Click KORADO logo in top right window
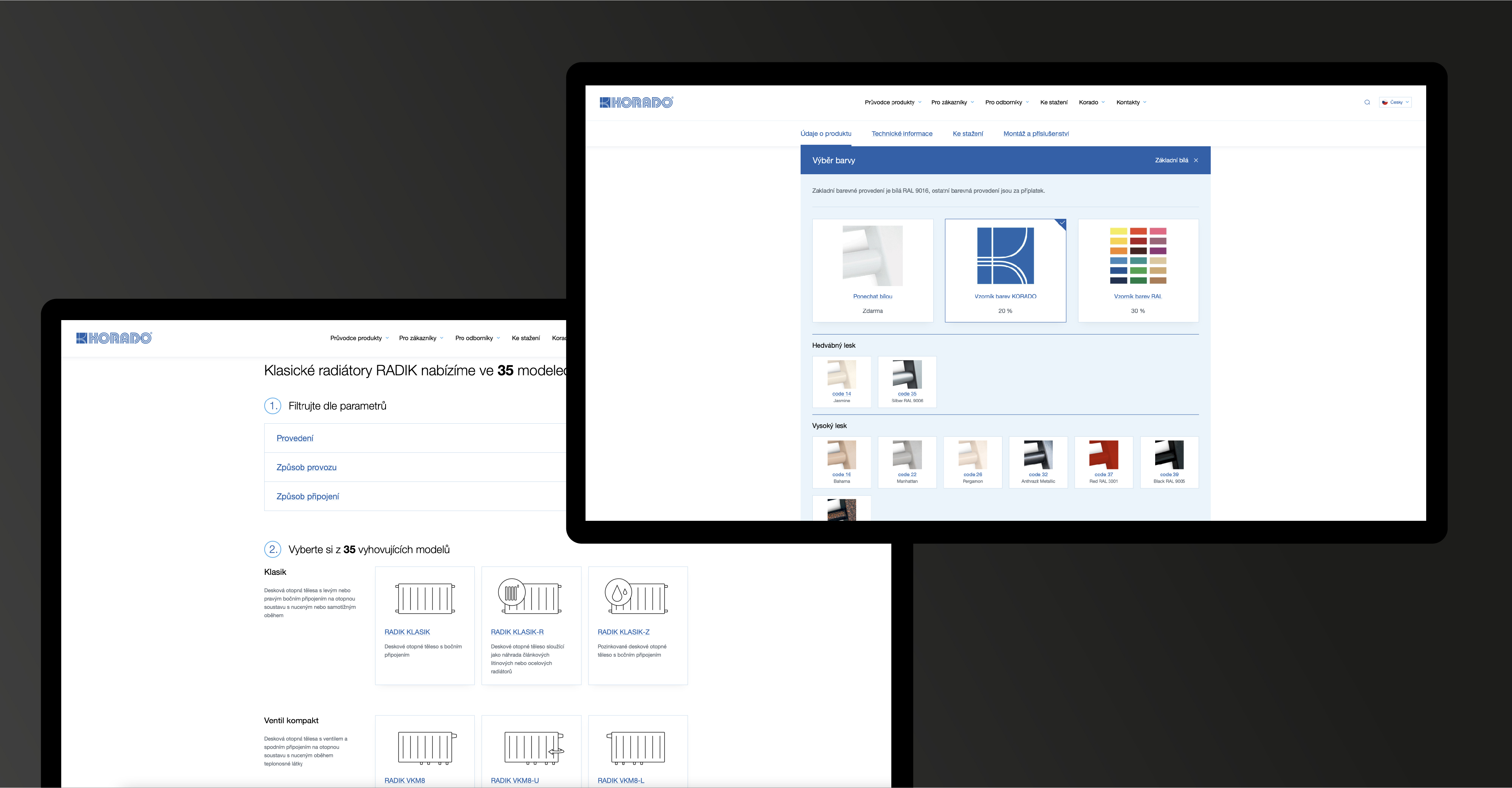This screenshot has height=788, width=1512. [636, 103]
